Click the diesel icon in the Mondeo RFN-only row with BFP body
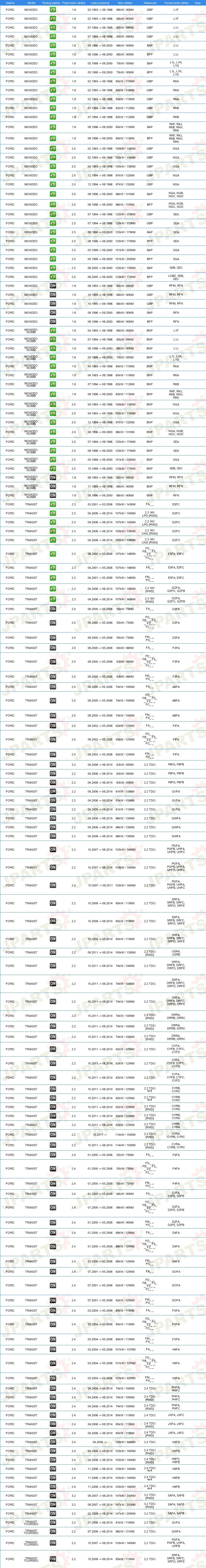Screen dimensions: 206x1568 [53, 321]
